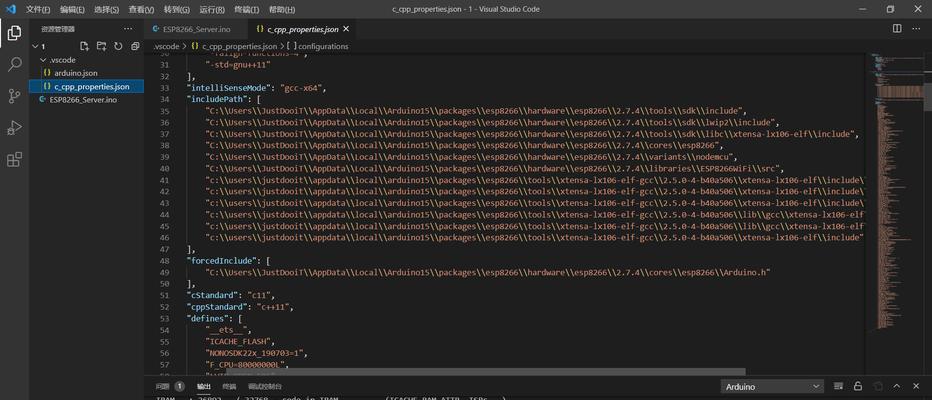
Task: Switch to the 终端 panel tab
Action: tap(229, 386)
